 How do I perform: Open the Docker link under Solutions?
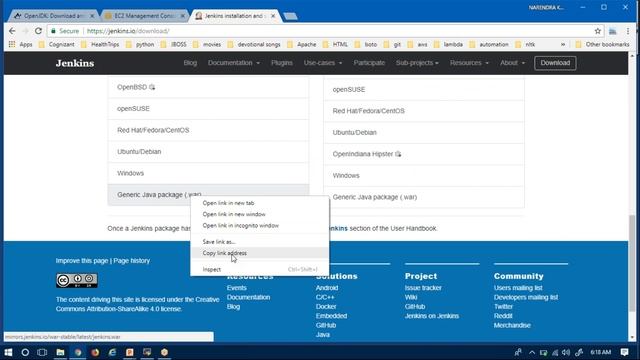(326, 307)
